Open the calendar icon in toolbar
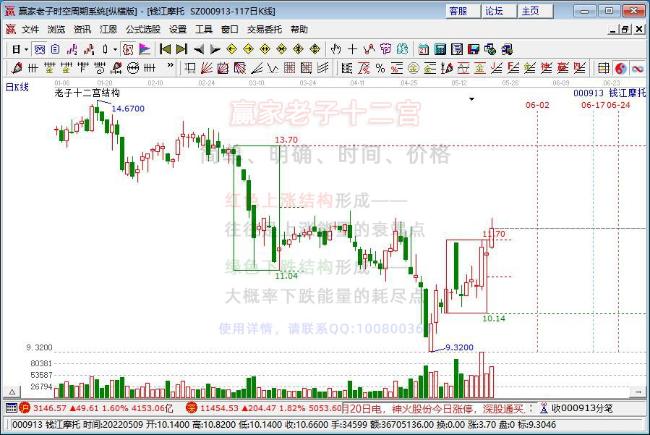 pos(423,49)
